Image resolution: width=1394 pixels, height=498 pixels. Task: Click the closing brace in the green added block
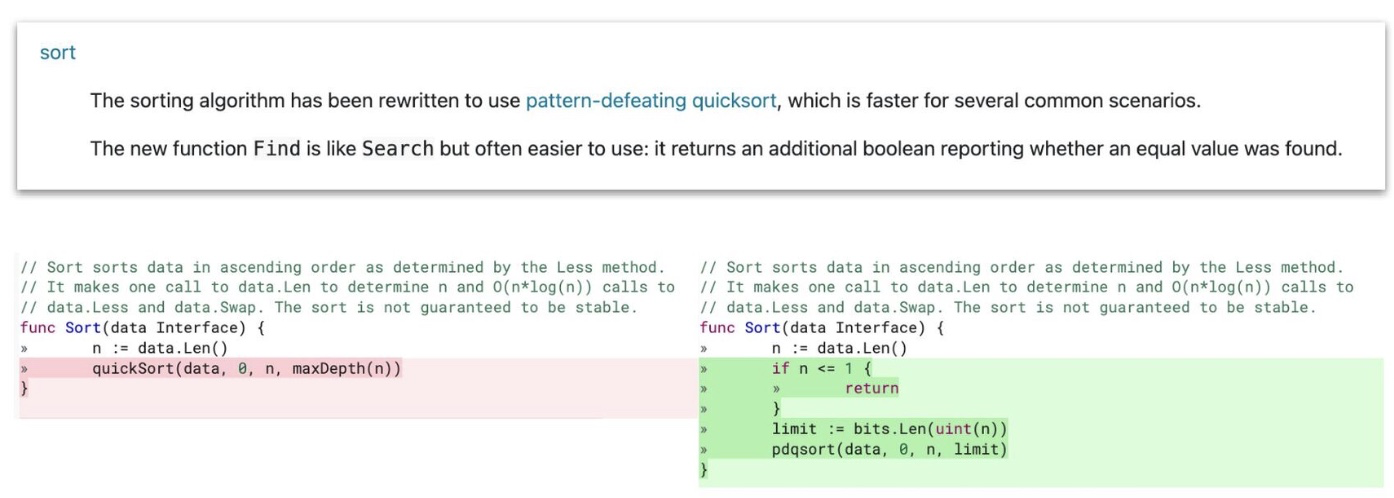(x=704, y=469)
